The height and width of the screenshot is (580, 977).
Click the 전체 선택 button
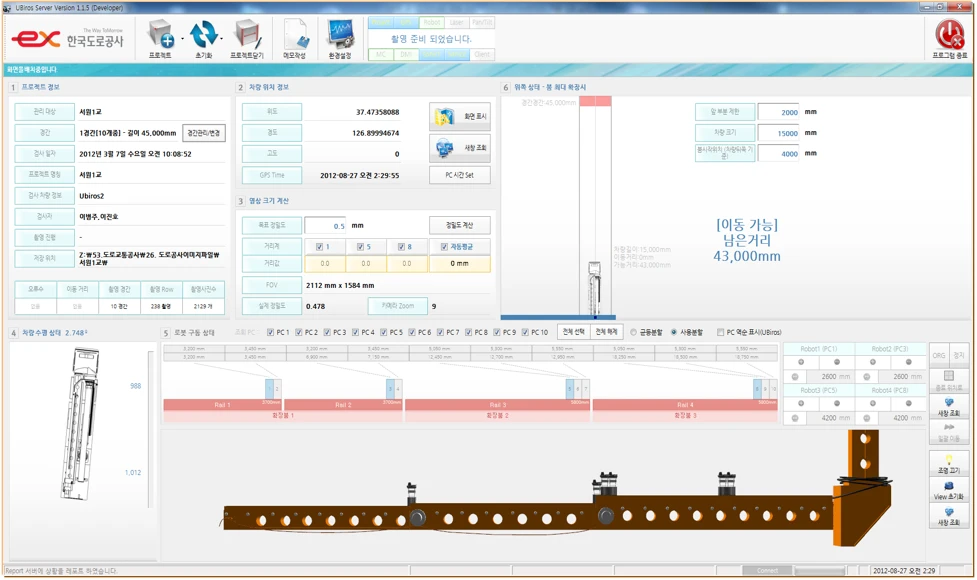[573, 332]
